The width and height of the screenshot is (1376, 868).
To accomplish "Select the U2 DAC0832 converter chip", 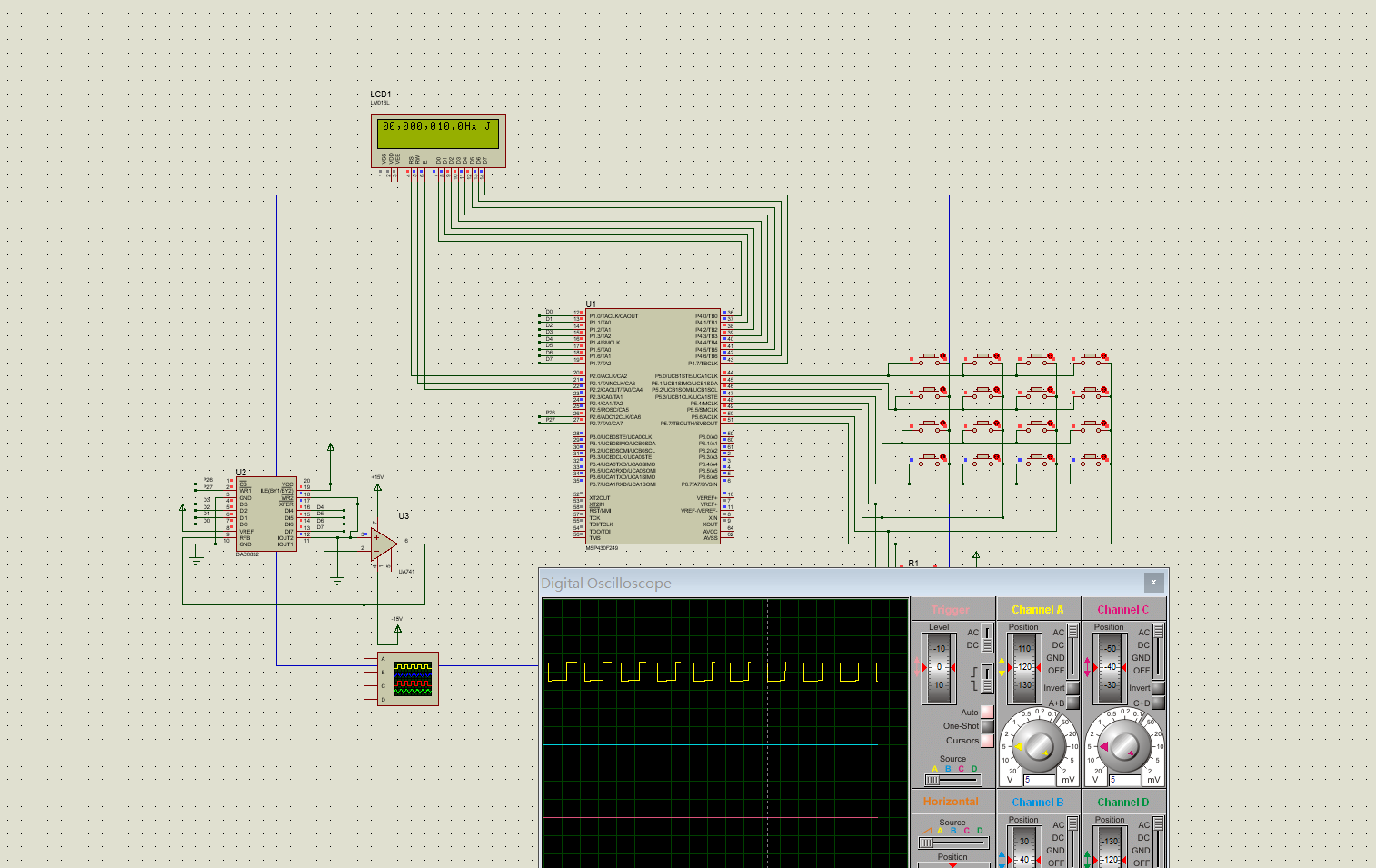I will tap(266, 514).
